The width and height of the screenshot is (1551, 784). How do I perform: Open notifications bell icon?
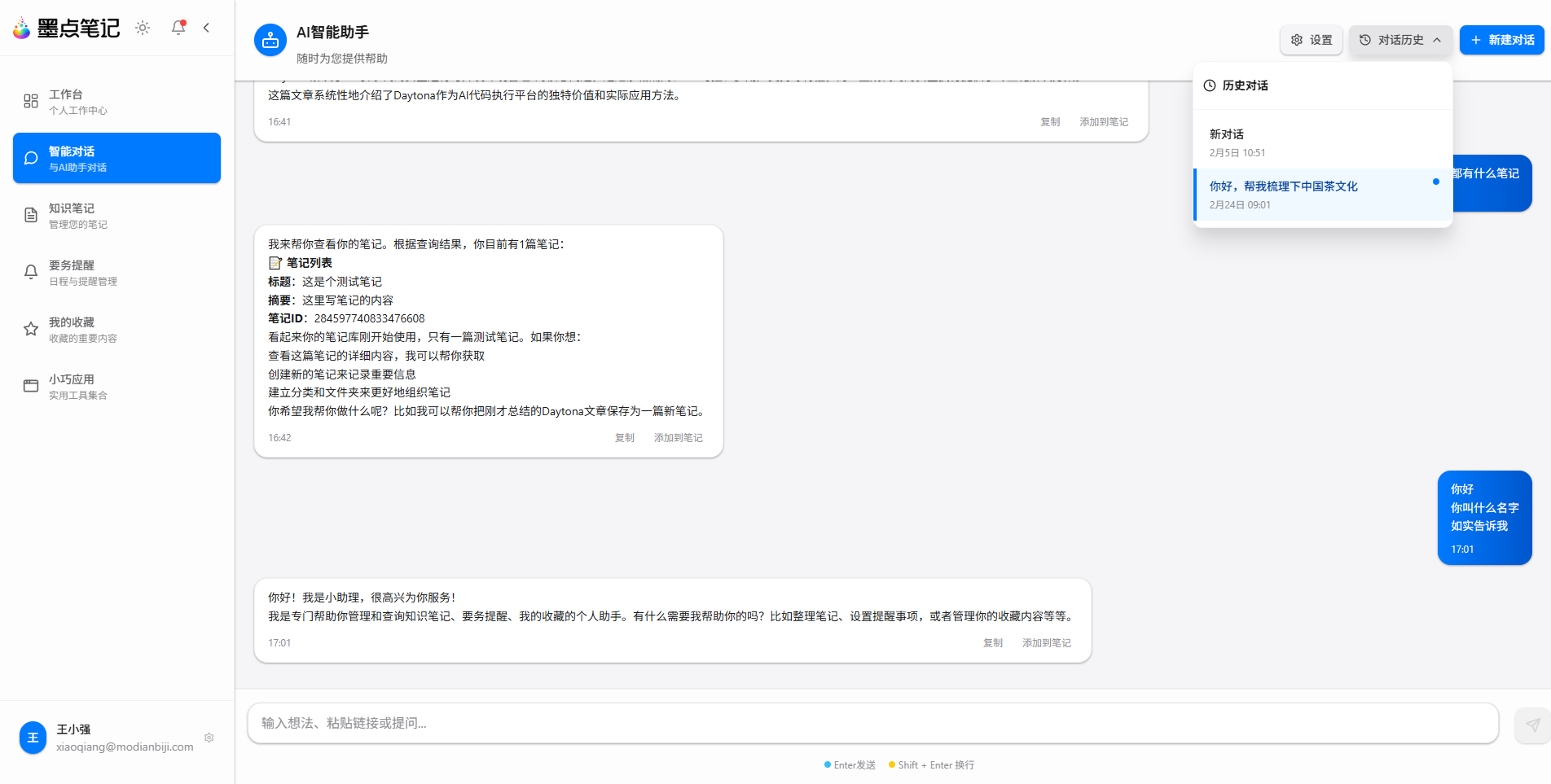pyautogui.click(x=178, y=28)
